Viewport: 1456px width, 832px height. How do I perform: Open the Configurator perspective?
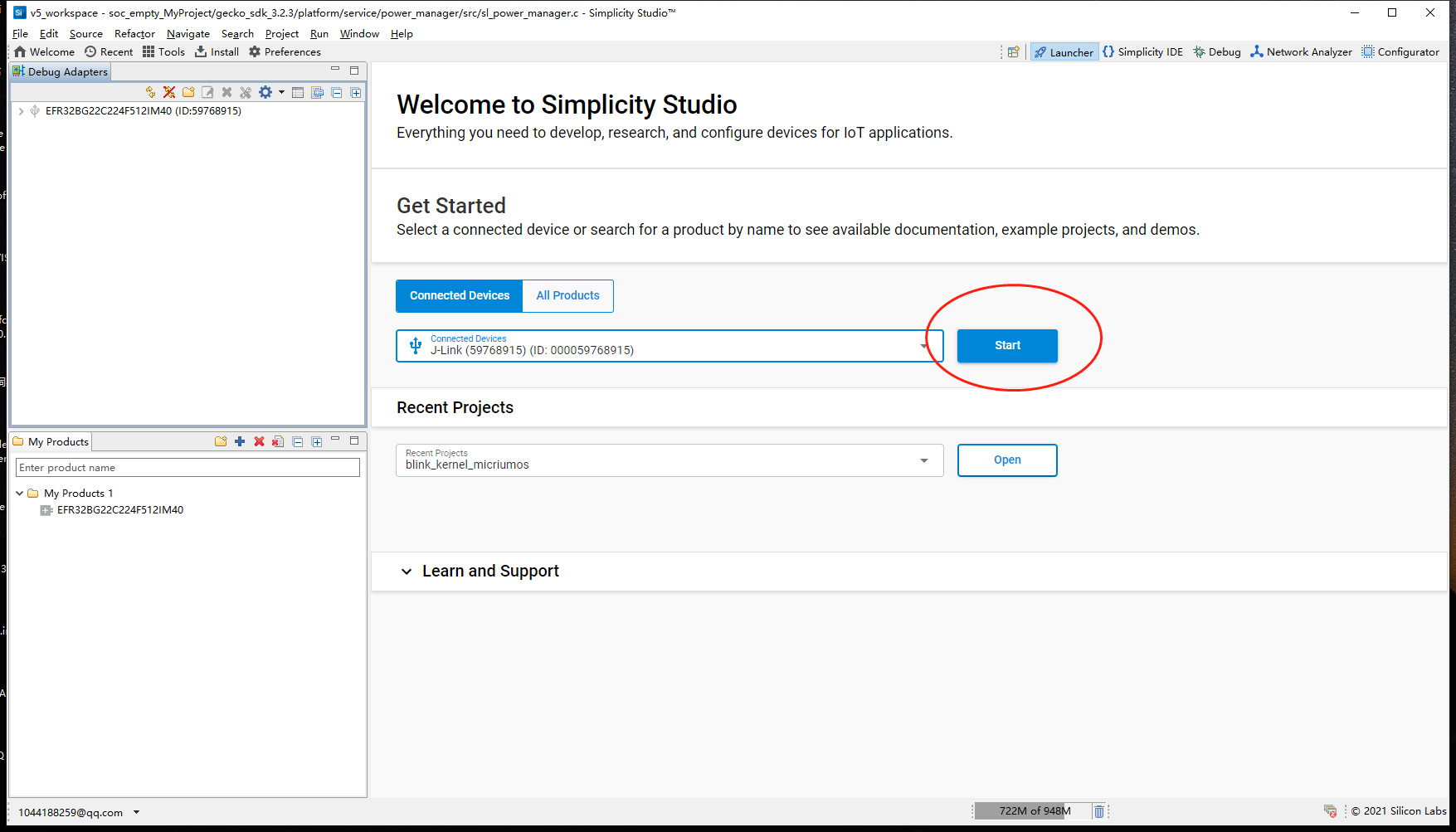coord(1400,51)
